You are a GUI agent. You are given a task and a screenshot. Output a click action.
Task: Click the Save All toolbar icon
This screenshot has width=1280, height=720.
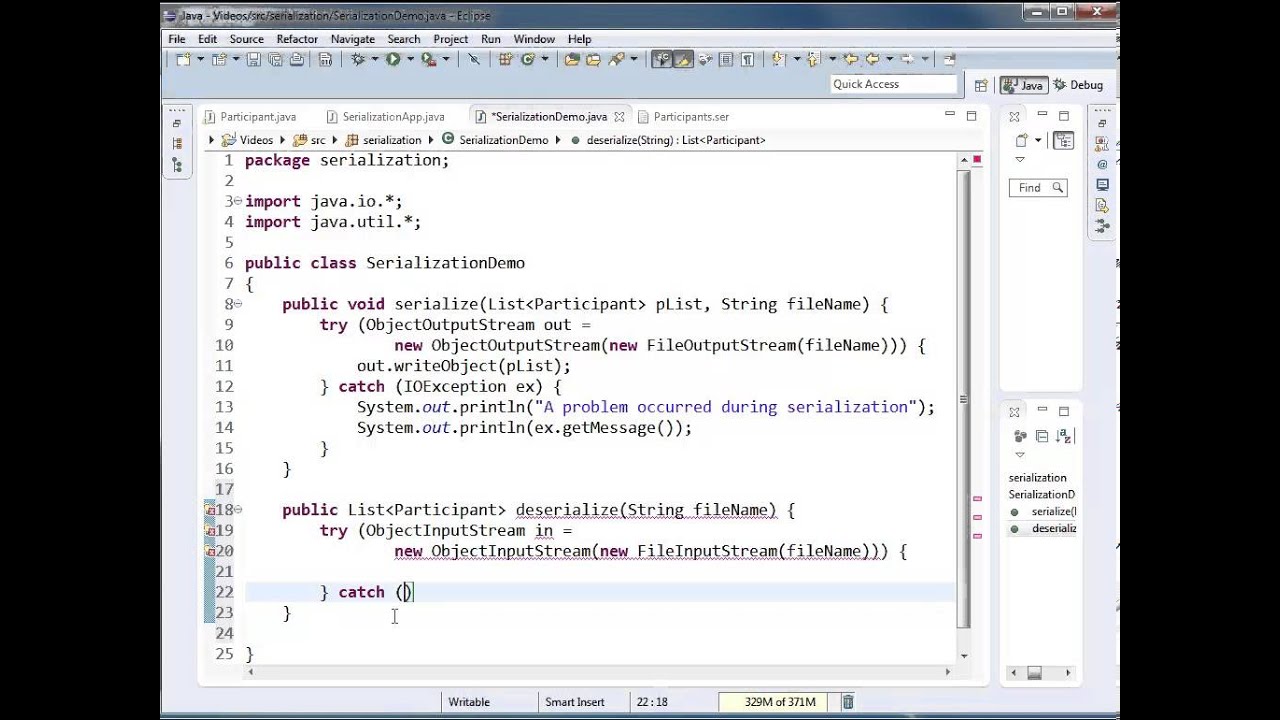[x=275, y=60]
